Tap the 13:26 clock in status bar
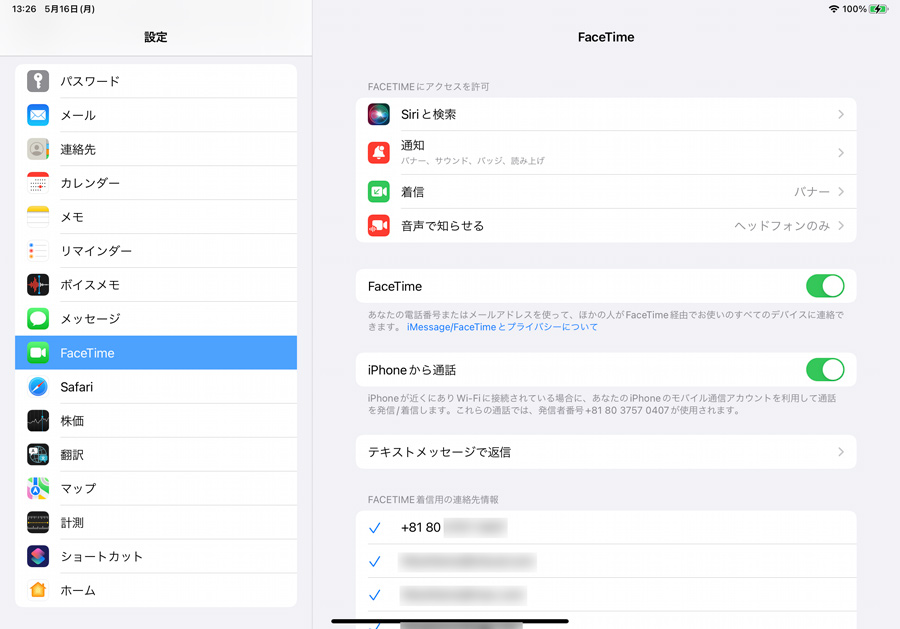Screen dimensions: 900x629 [x=24, y=9]
